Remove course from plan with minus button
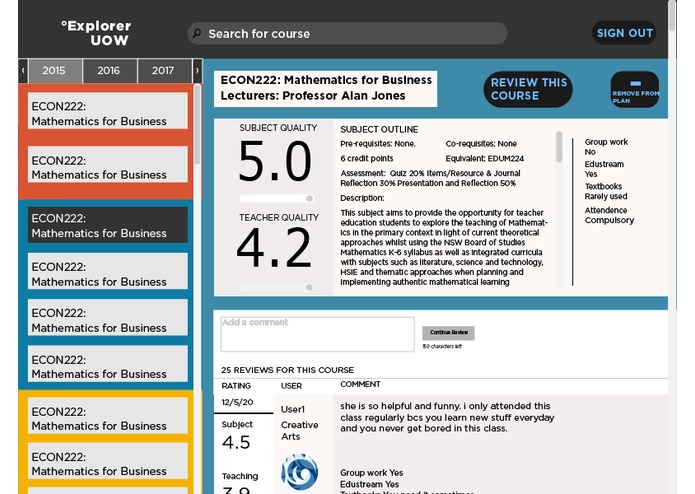 [635, 89]
